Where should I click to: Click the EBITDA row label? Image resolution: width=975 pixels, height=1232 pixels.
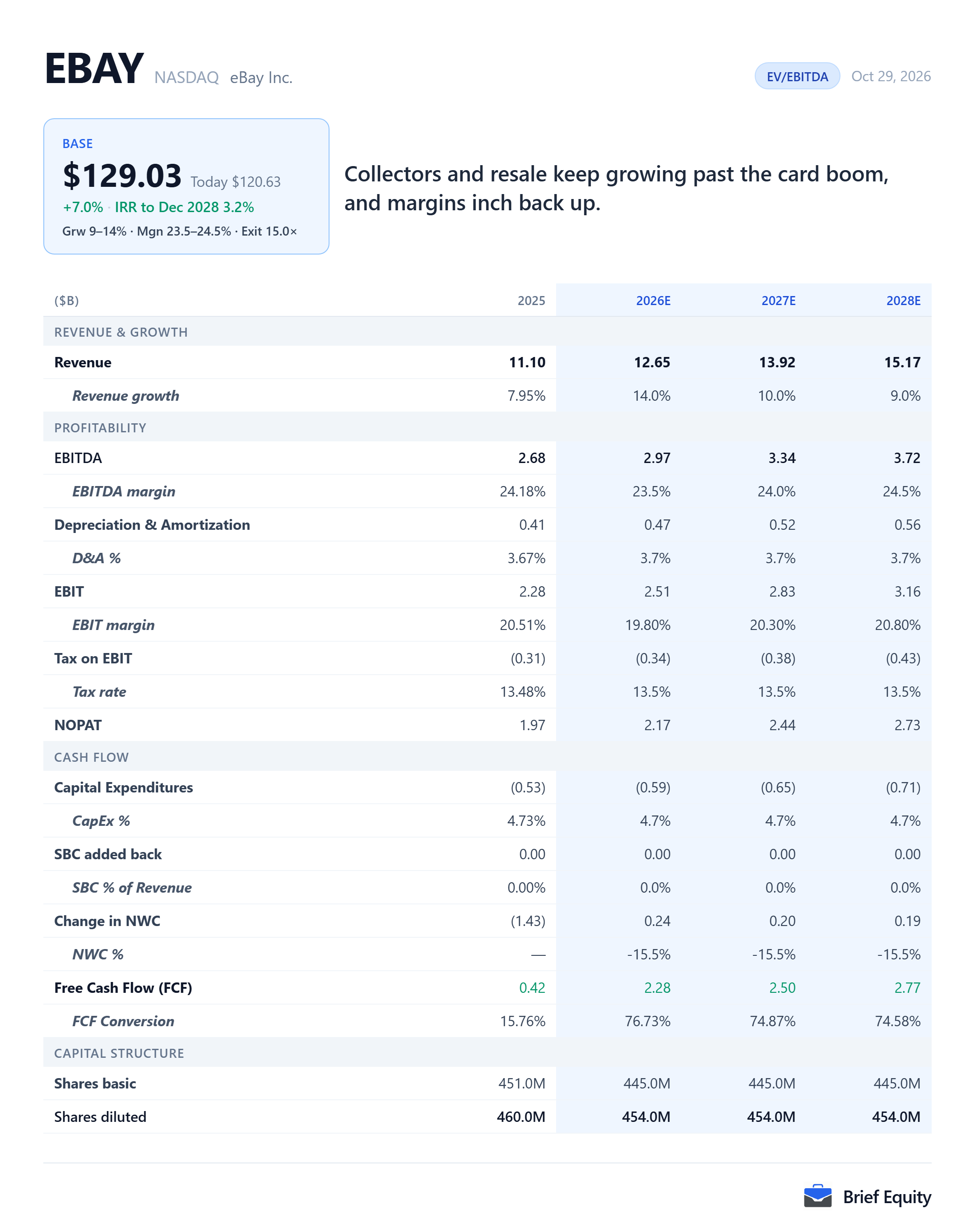pos(78,458)
